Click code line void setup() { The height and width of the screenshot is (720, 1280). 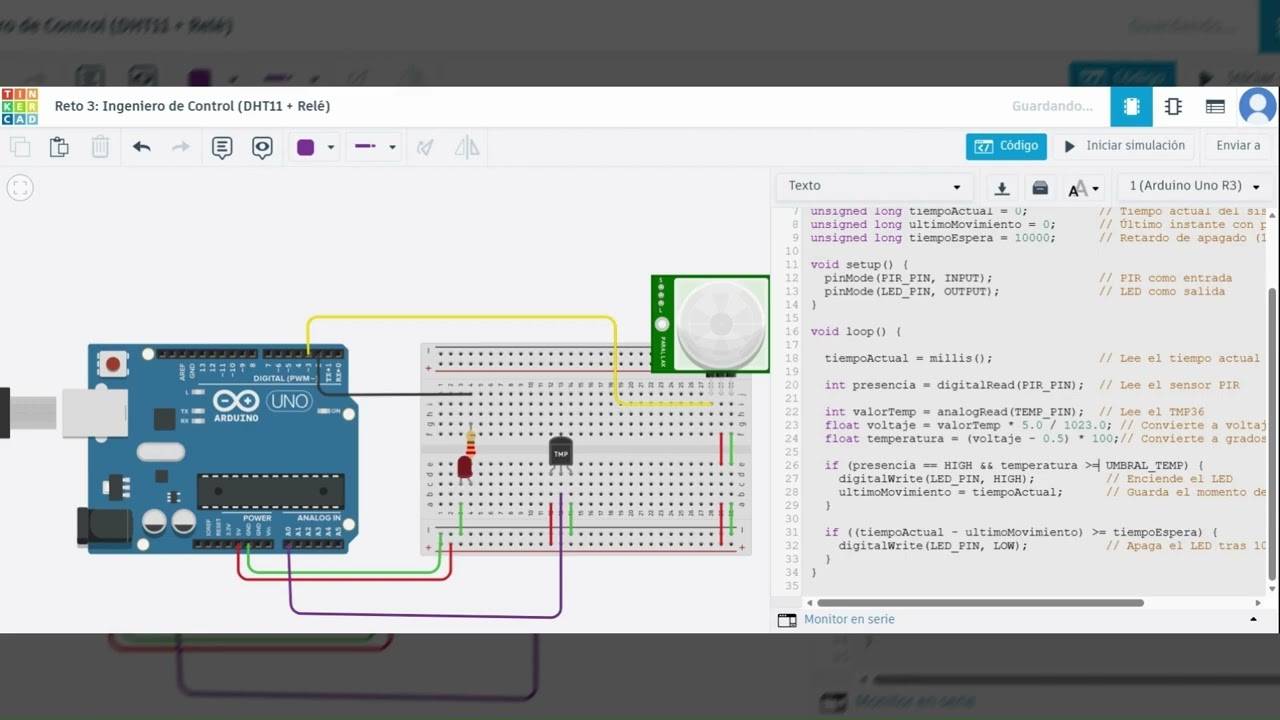coord(859,265)
